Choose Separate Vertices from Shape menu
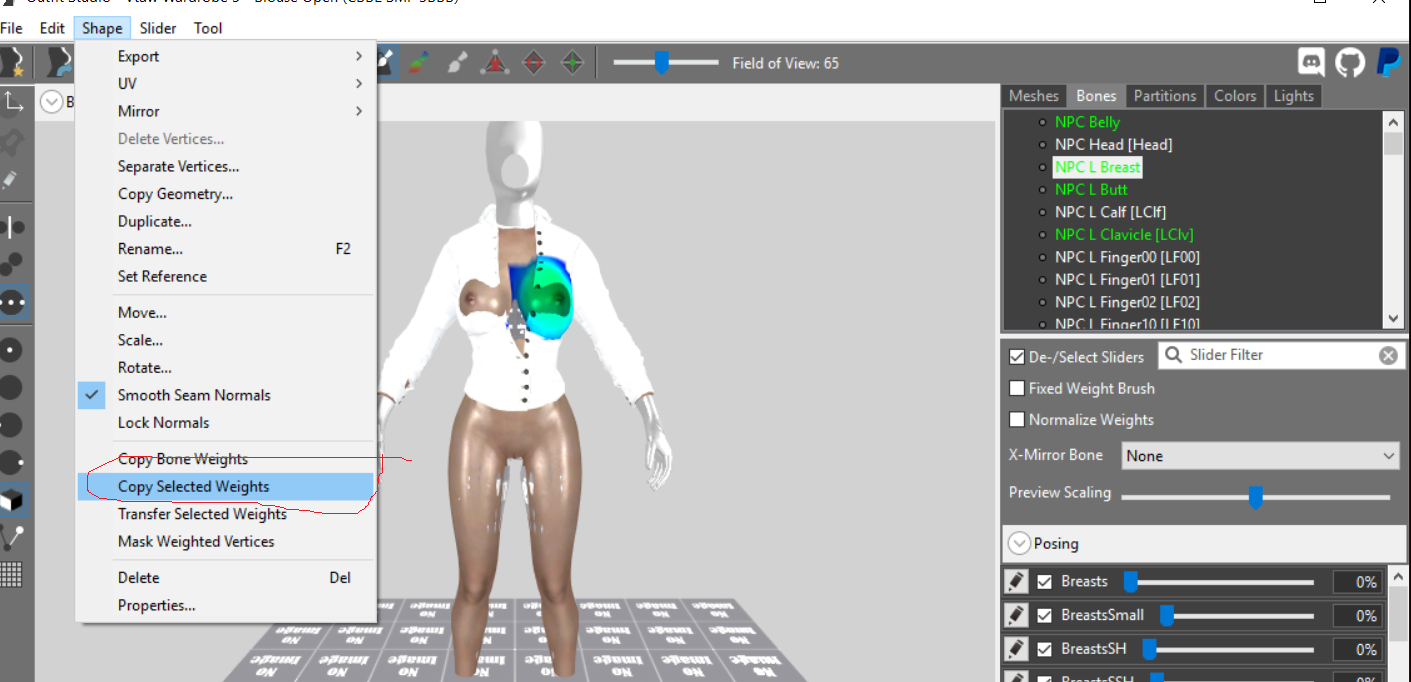This screenshot has height=682, width=1411. tap(226, 166)
